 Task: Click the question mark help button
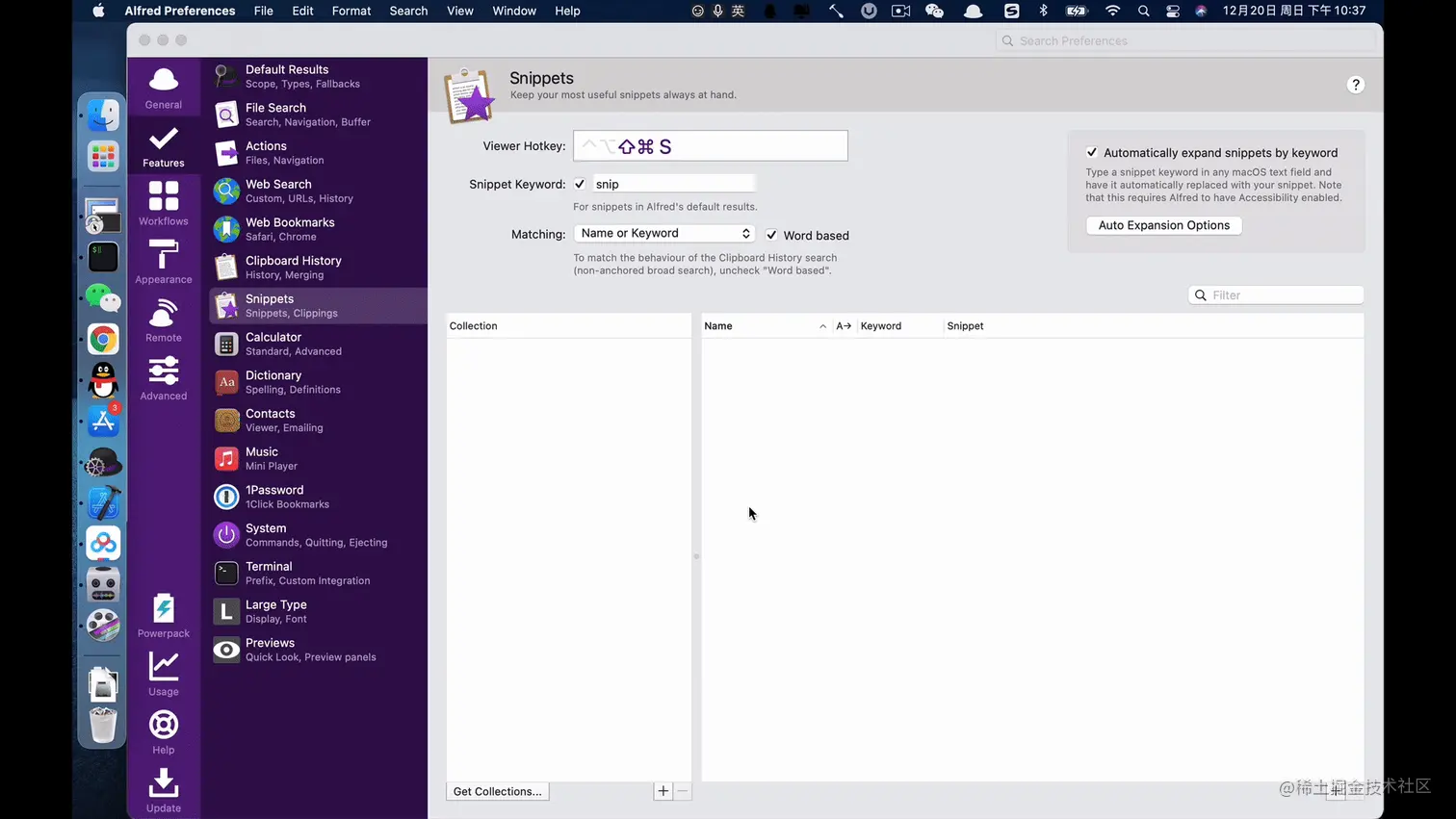coord(1355,85)
